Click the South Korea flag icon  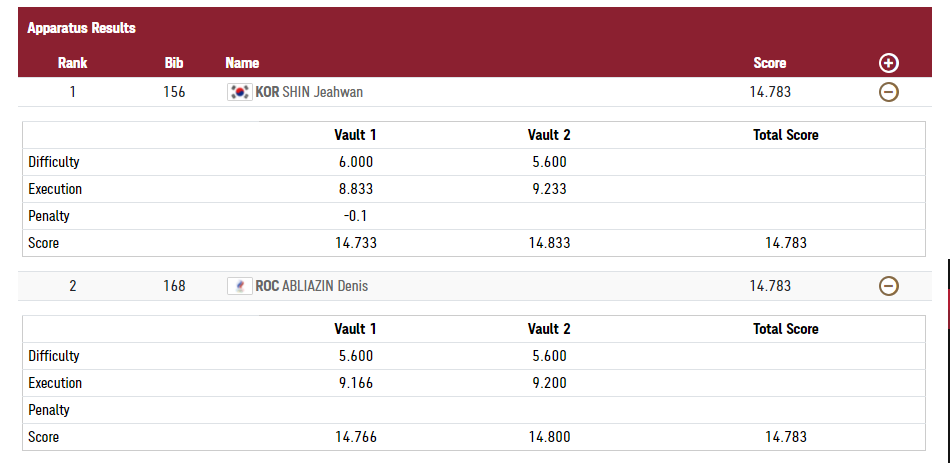tap(240, 92)
